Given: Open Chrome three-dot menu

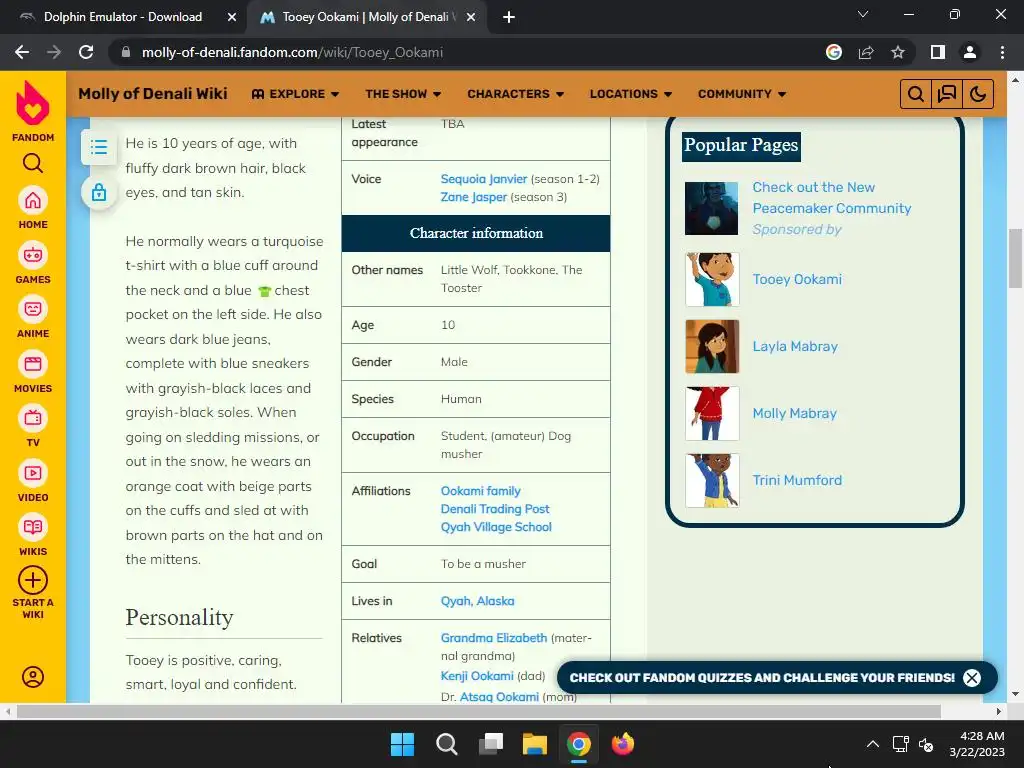Looking at the screenshot, I should click(x=1002, y=52).
